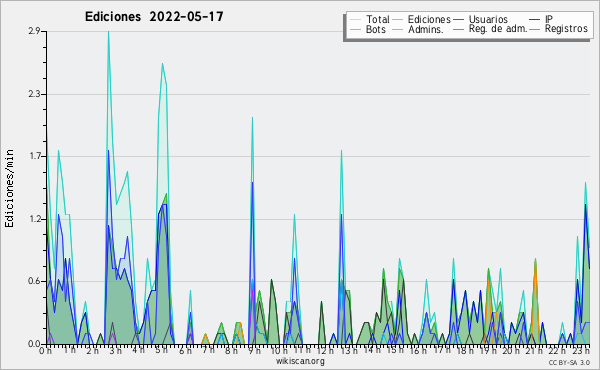600x370 pixels.
Task: Click the 'Bots' legend label
Action: click(376, 29)
